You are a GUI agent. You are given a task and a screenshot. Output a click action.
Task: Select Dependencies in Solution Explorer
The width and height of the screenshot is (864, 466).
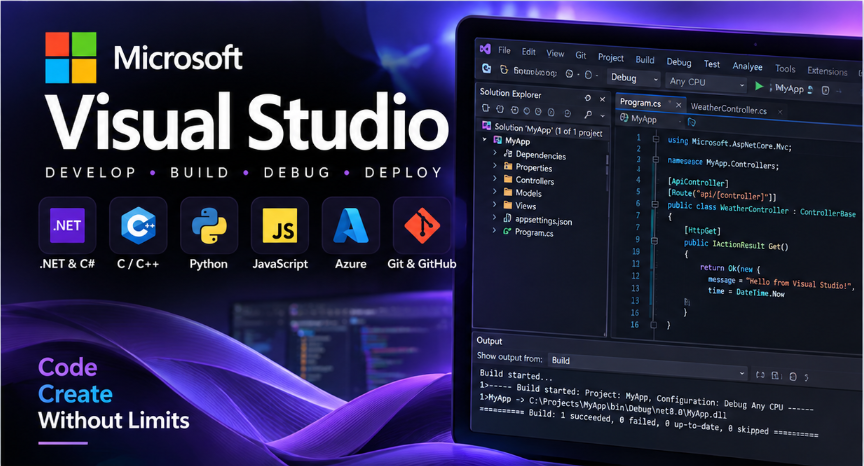(x=541, y=155)
